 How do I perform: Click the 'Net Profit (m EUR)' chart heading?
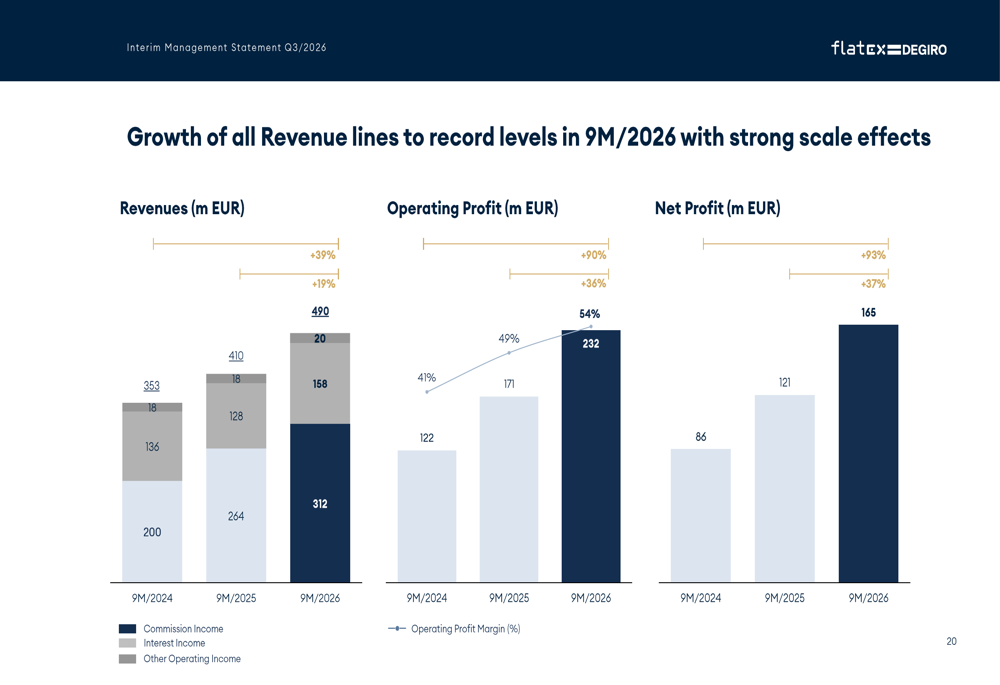pyautogui.click(x=717, y=209)
